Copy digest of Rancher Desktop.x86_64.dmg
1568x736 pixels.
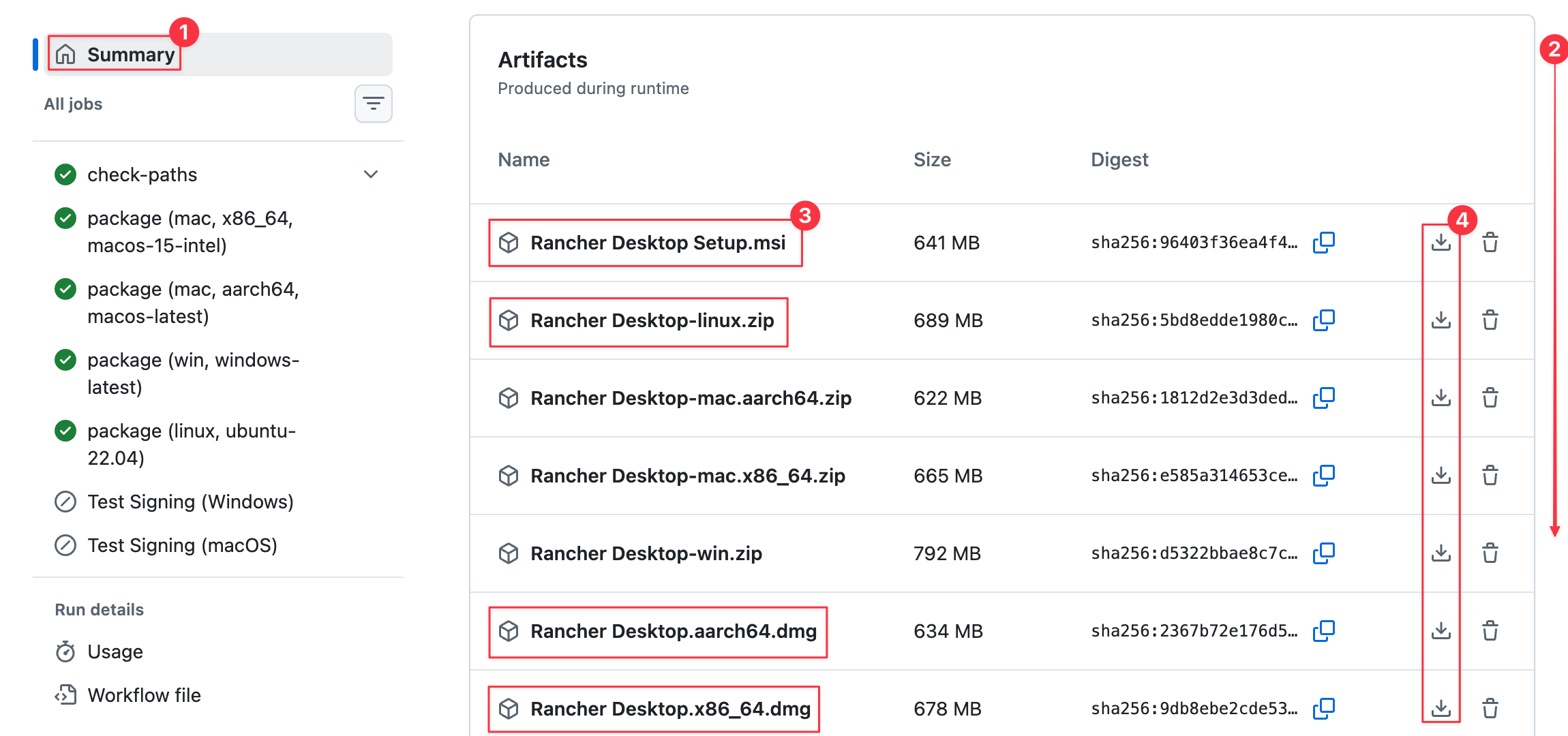tap(1323, 709)
